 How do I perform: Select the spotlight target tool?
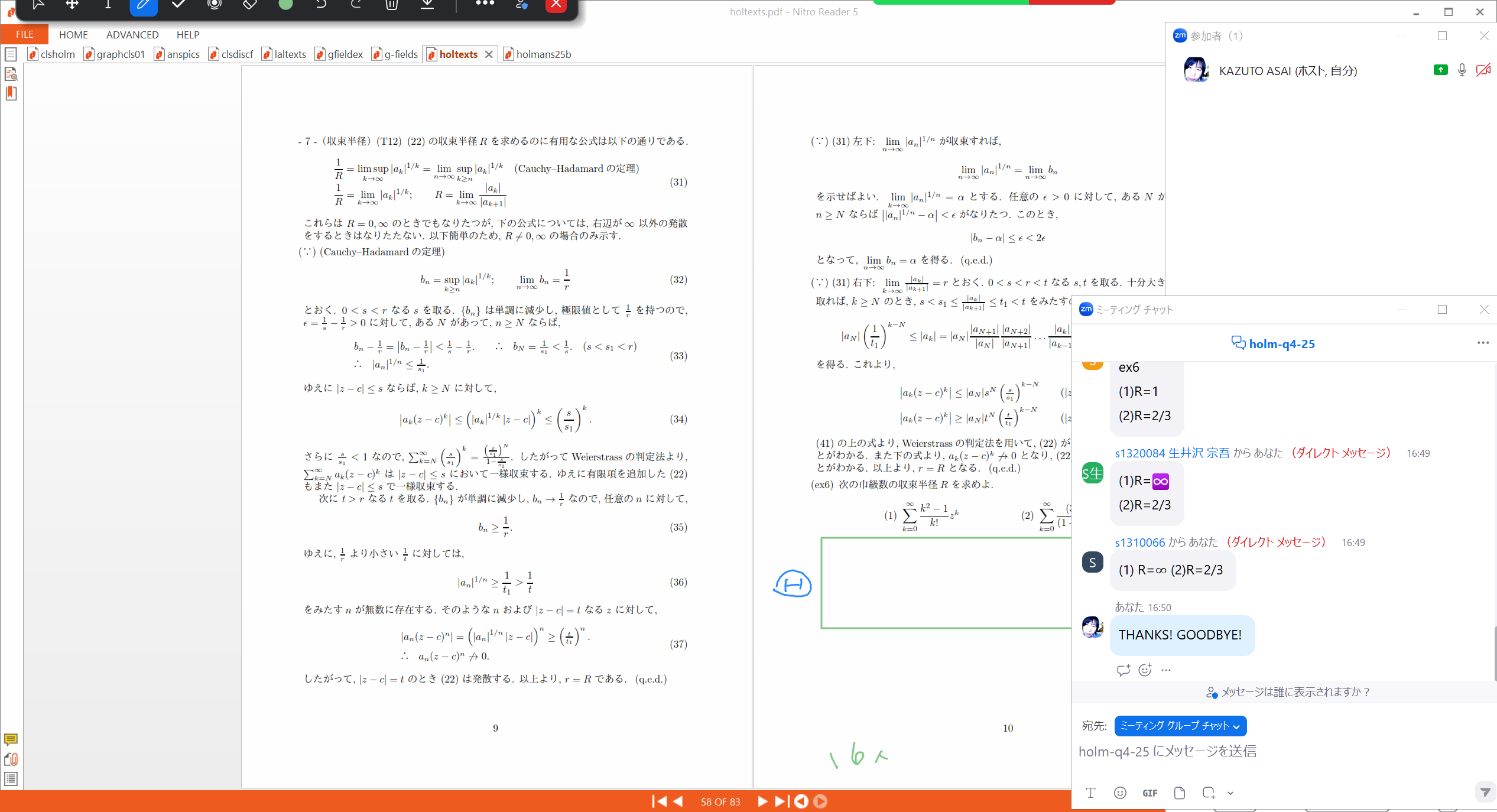(x=215, y=5)
